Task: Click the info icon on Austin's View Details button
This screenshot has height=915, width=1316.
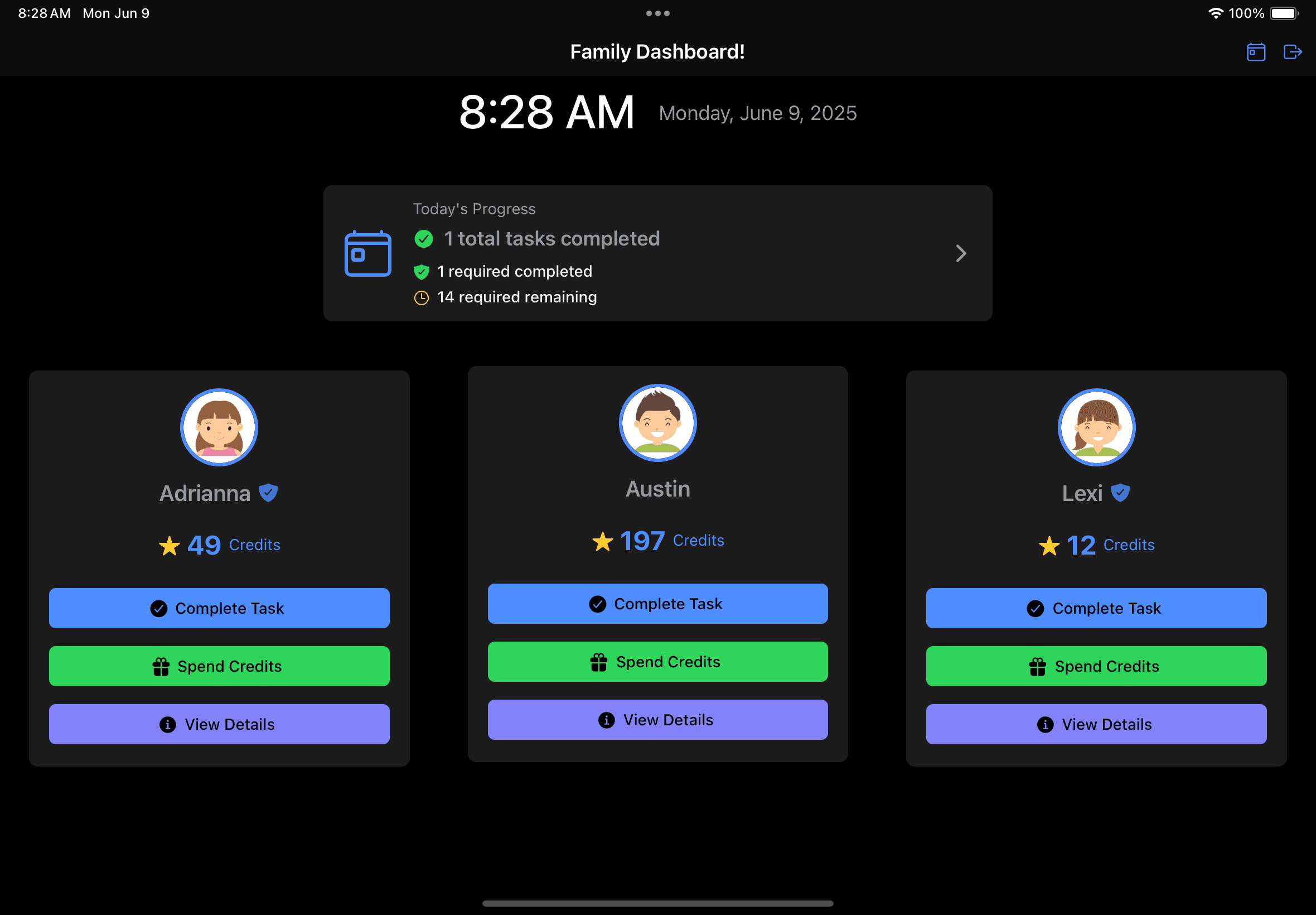Action: [x=606, y=720]
